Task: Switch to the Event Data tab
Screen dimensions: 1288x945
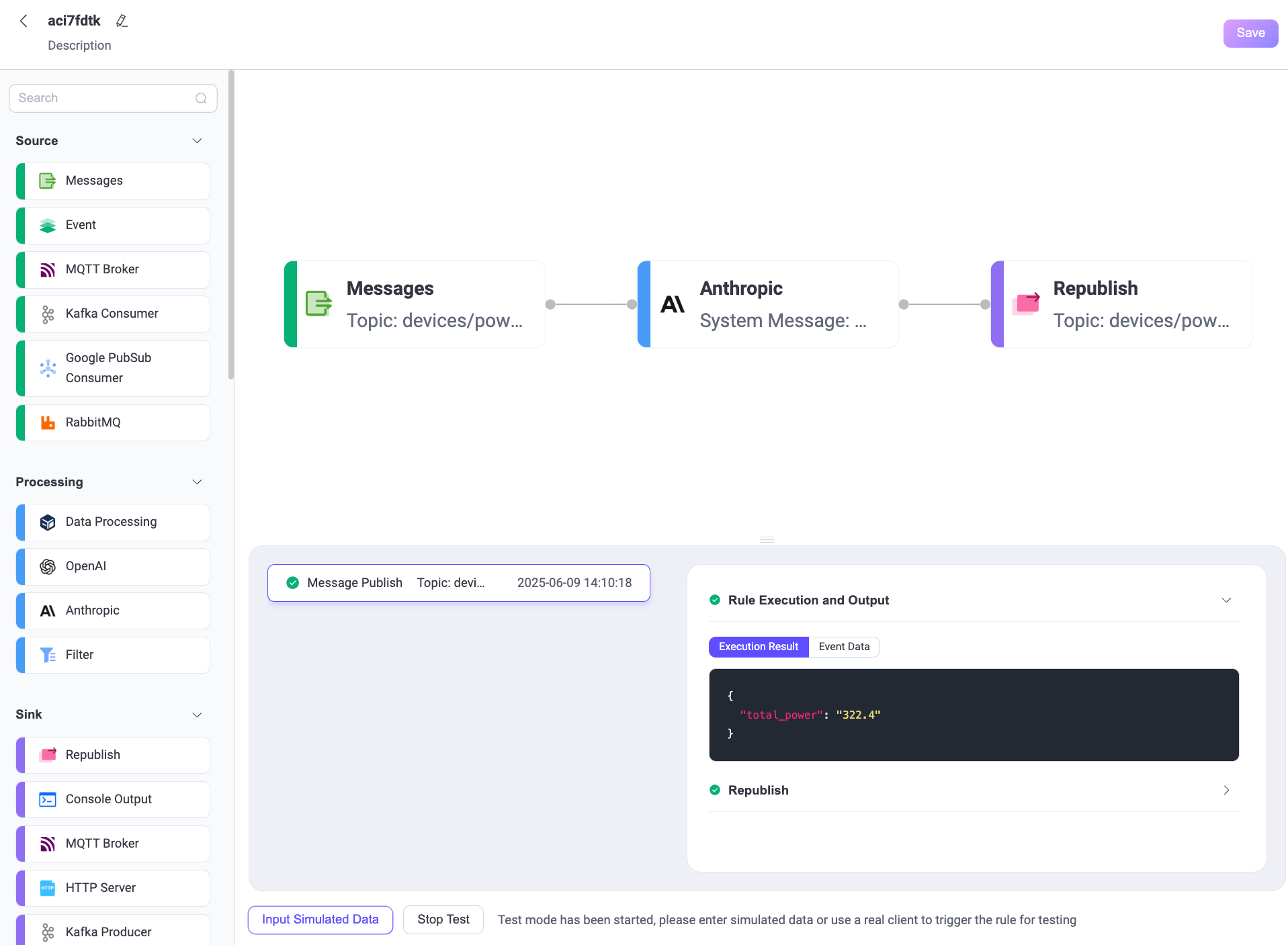Action: pyautogui.click(x=844, y=647)
